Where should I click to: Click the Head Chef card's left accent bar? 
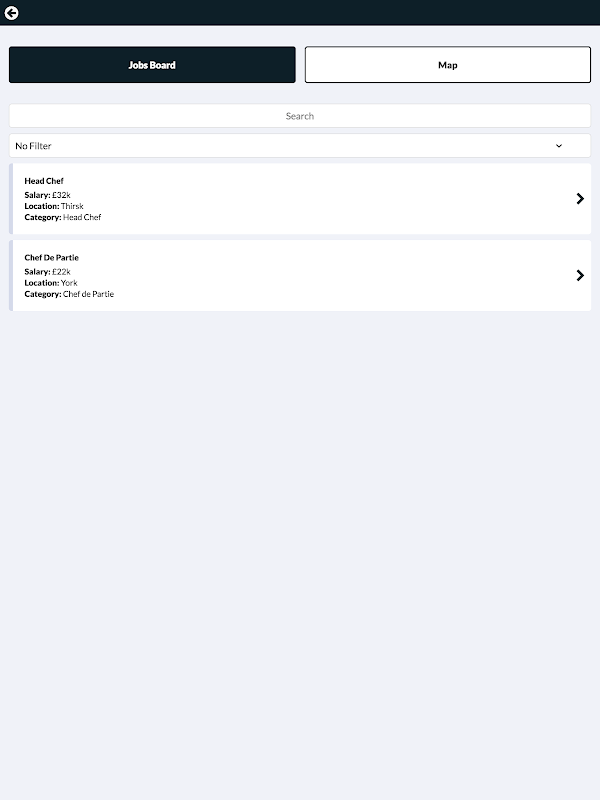pyautogui.click(x=11, y=199)
